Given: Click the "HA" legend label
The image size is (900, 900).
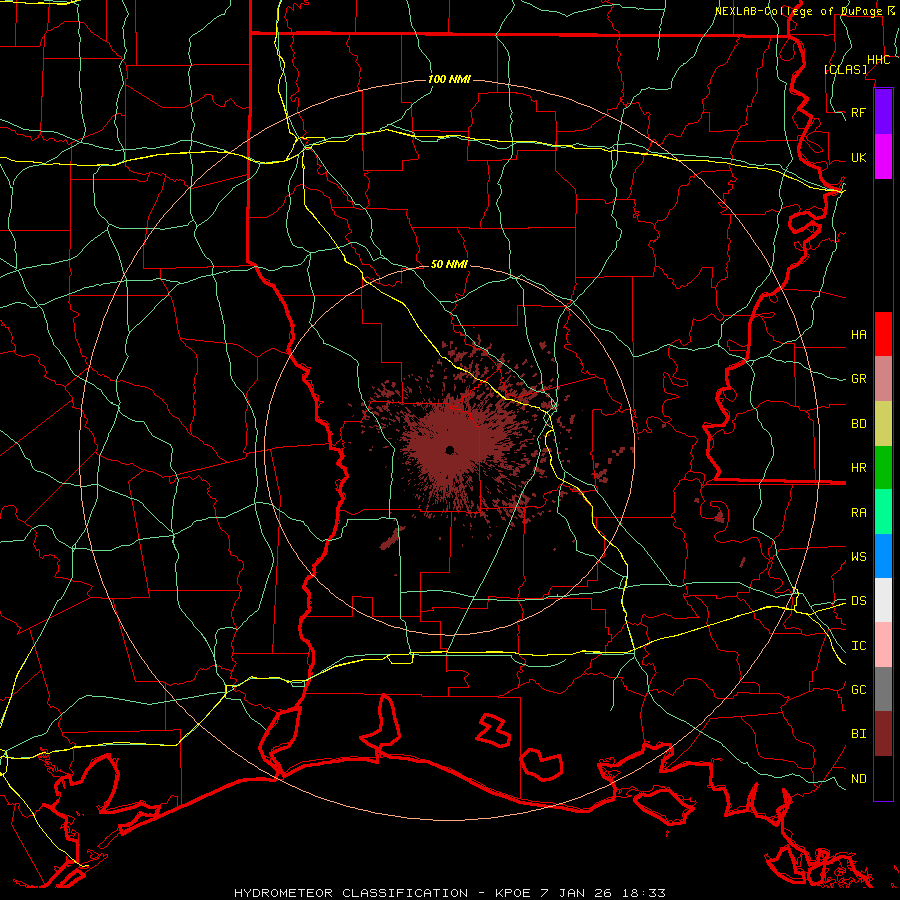Looking at the screenshot, I should click(858, 334).
